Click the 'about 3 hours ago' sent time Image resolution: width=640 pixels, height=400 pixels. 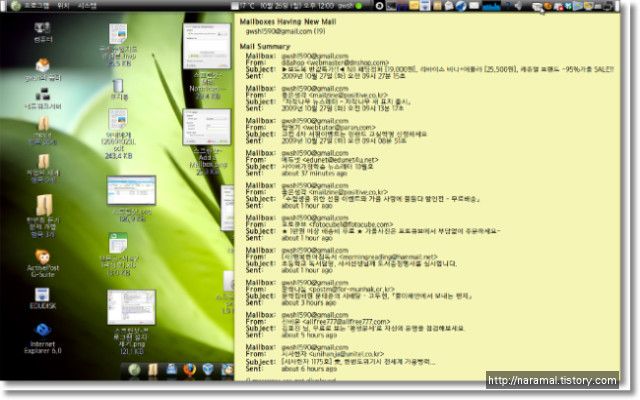coord(309,302)
